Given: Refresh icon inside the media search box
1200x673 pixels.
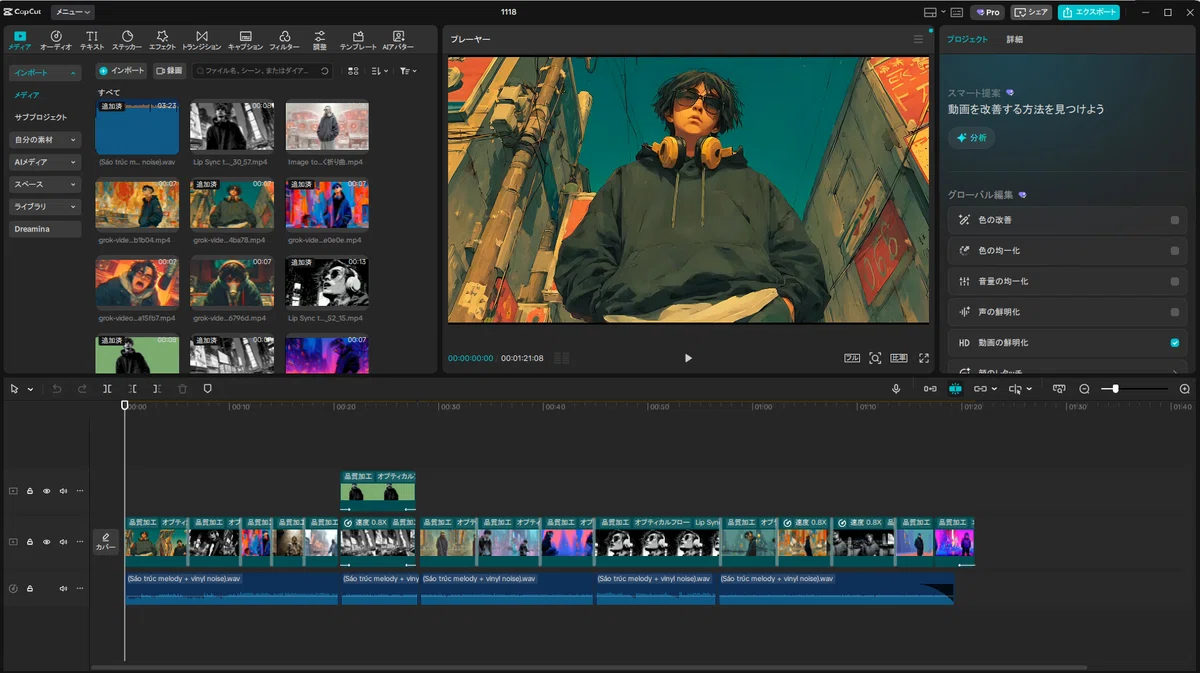Looking at the screenshot, I should point(324,71).
